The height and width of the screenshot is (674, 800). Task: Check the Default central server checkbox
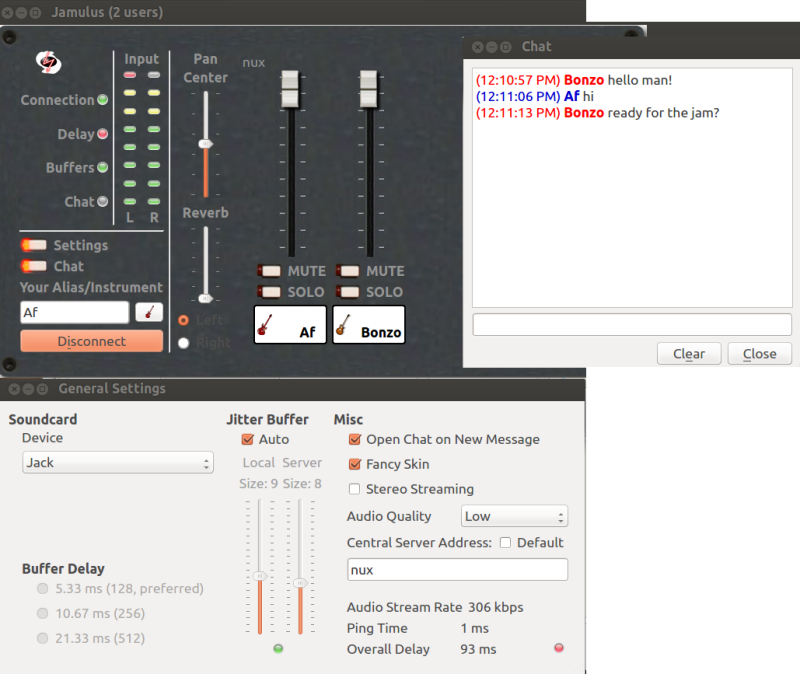506,543
